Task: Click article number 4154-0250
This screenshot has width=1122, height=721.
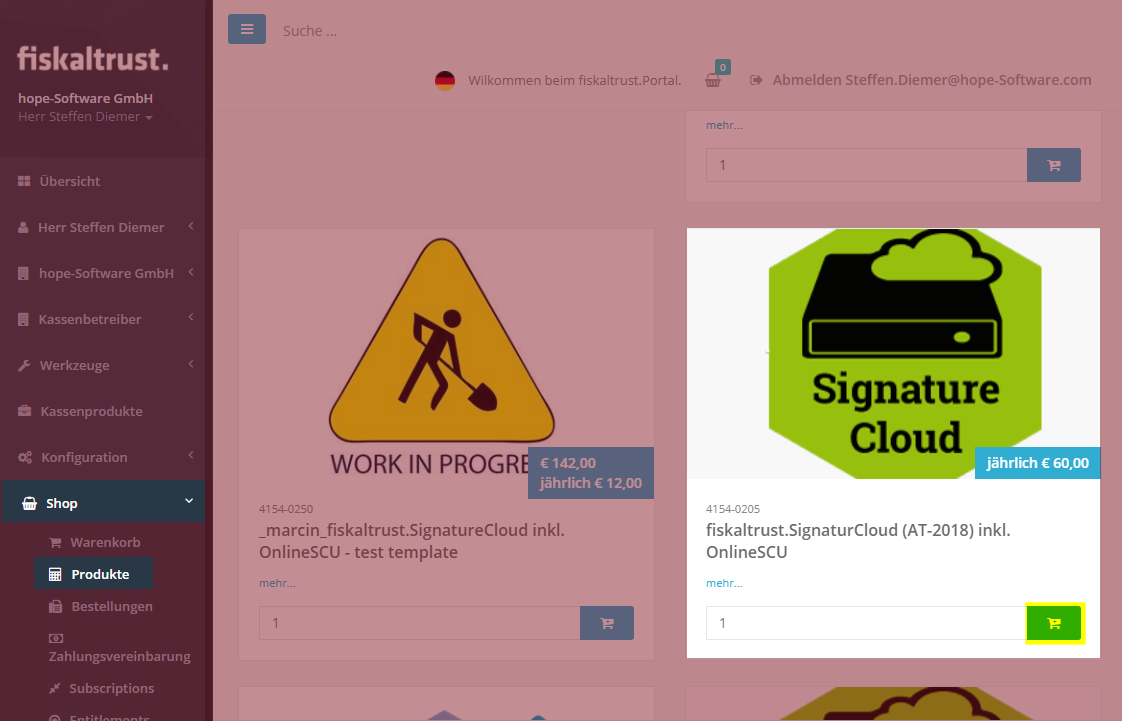Action: pyautogui.click(x=286, y=509)
